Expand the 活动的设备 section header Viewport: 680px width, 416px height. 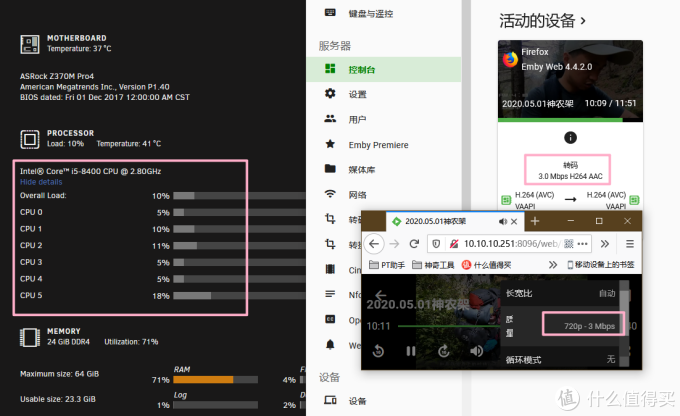coord(542,20)
